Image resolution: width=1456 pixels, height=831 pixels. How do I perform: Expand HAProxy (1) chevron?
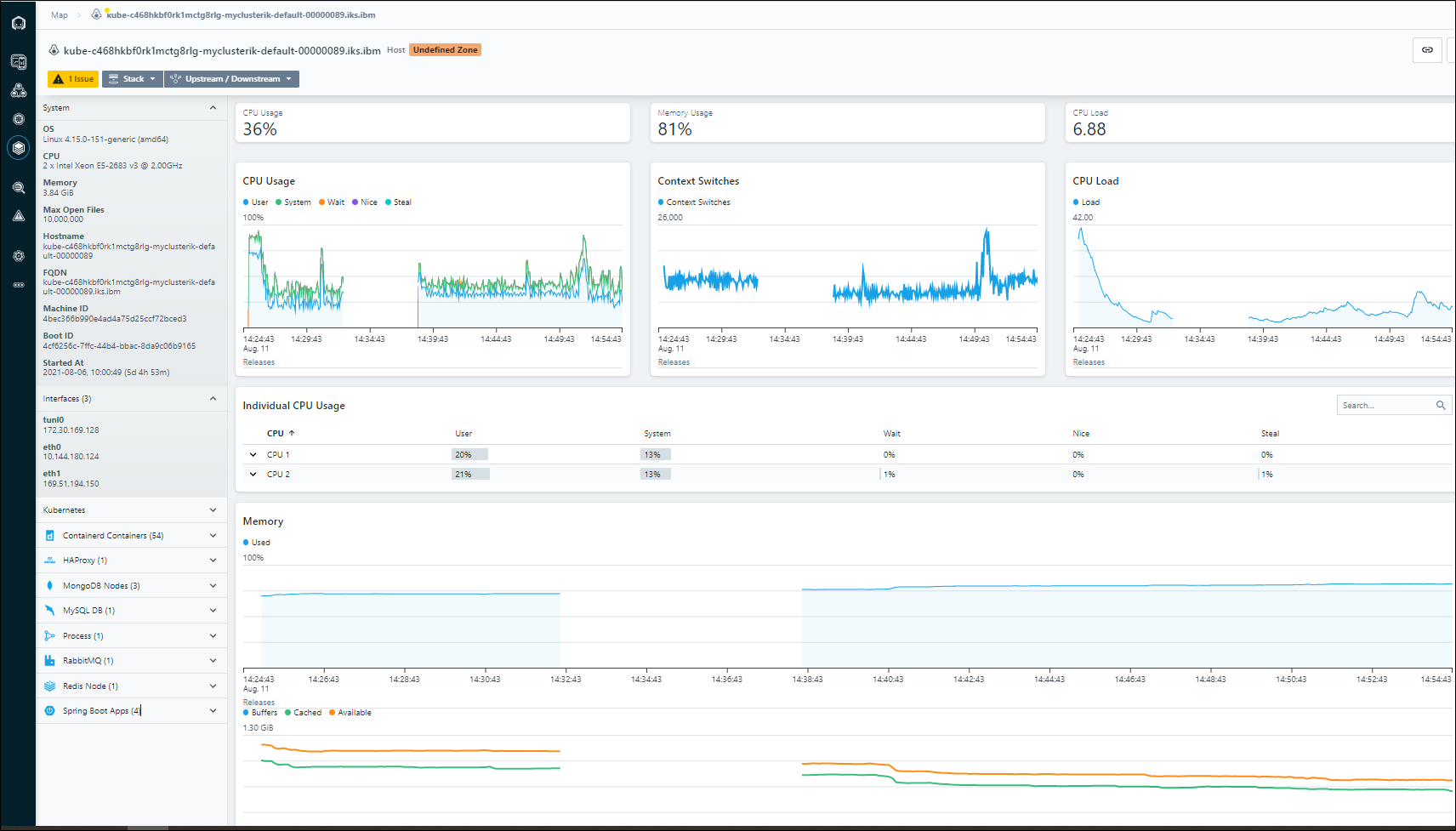[213, 561]
